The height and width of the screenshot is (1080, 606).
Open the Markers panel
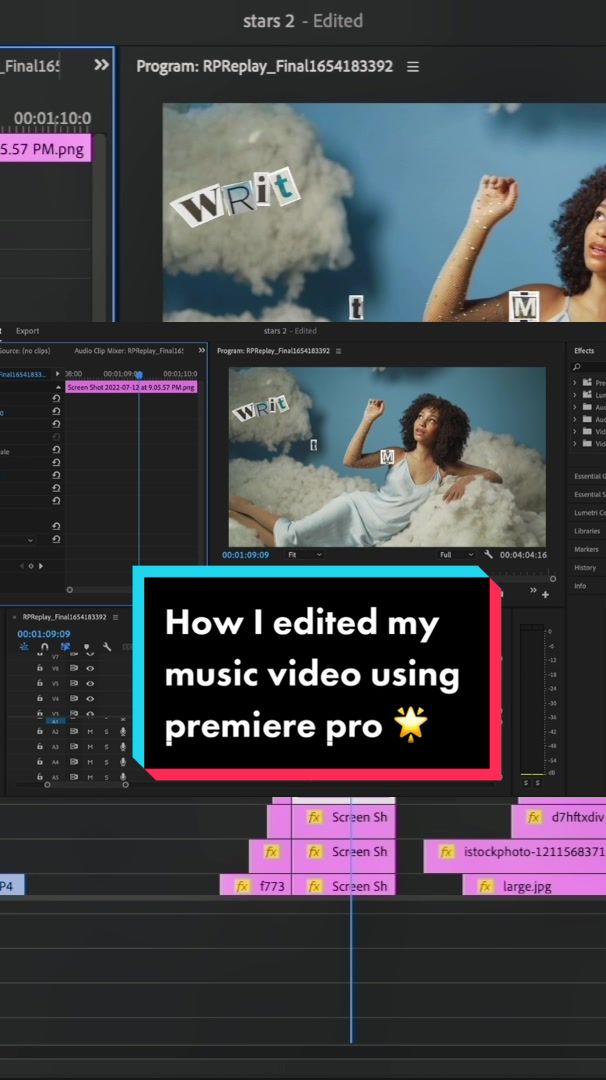586,549
